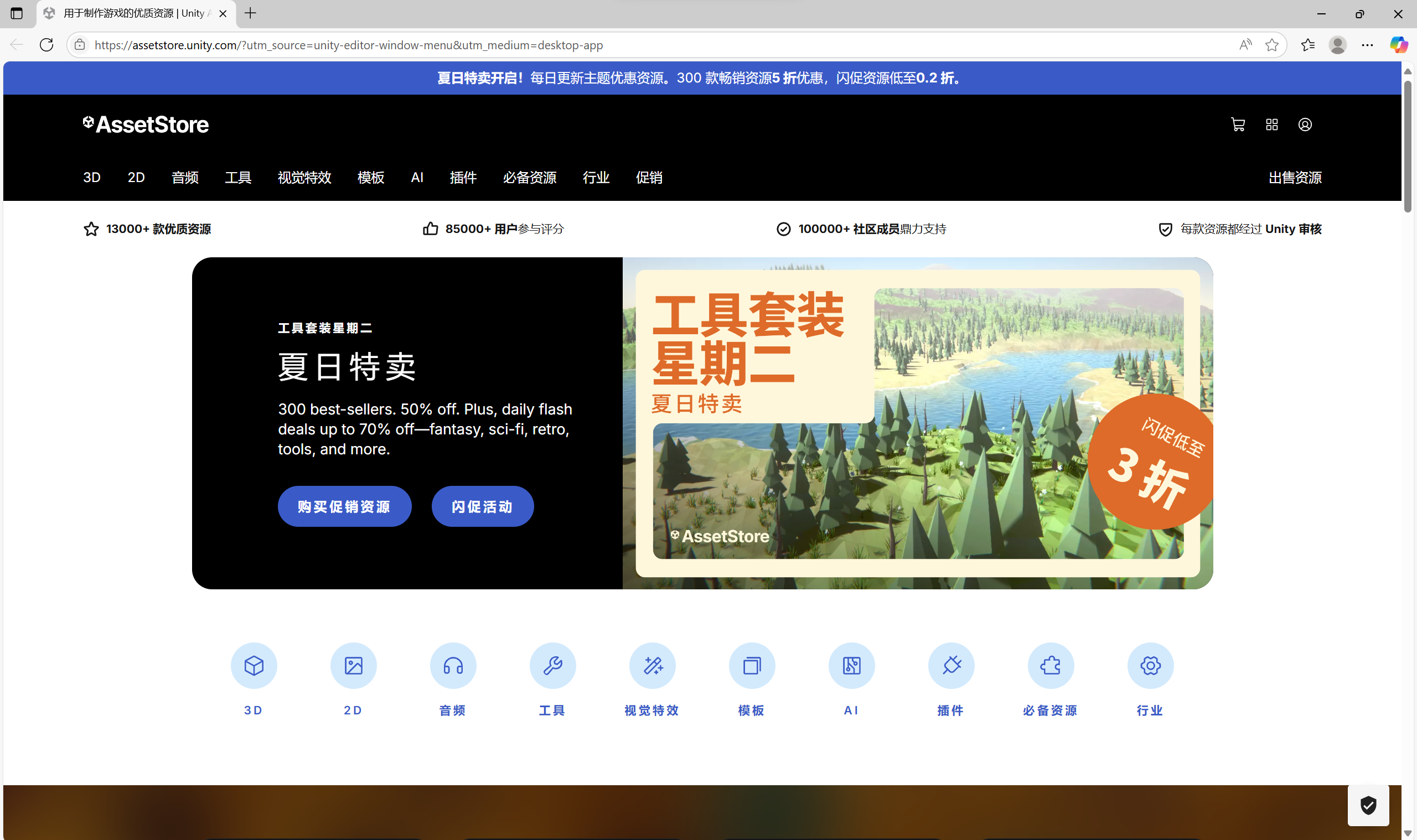Click the AssetStore logo
The image size is (1417, 840).
[146, 125]
